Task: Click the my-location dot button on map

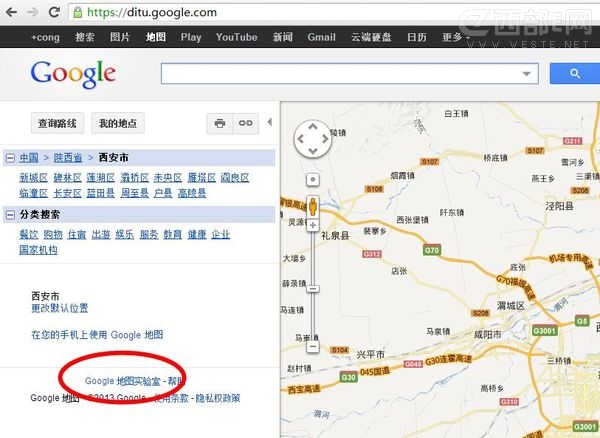Action: (x=312, y=180)
